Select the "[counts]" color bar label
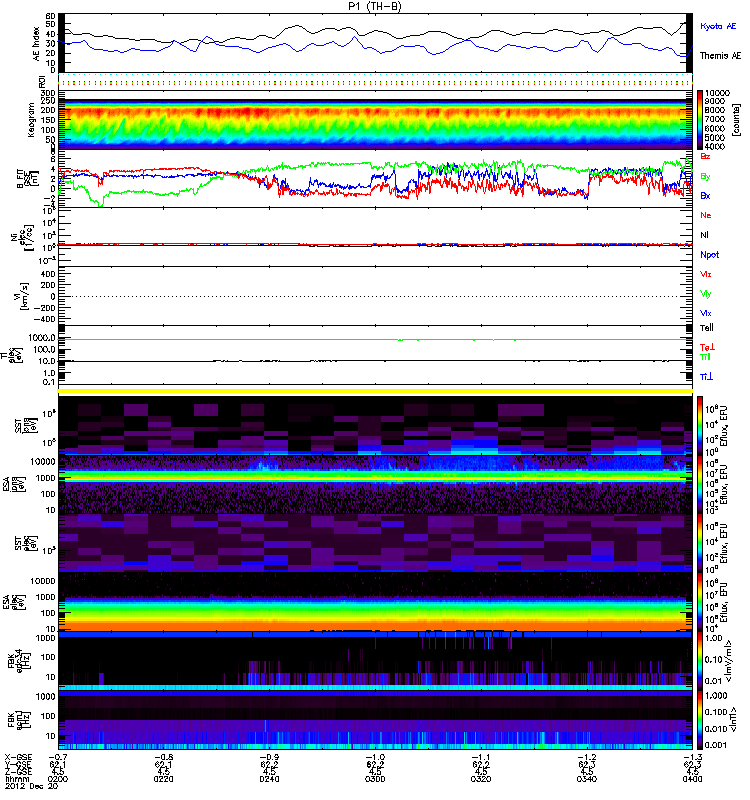This screenshot has height=800, width=750. click(736, 120)
